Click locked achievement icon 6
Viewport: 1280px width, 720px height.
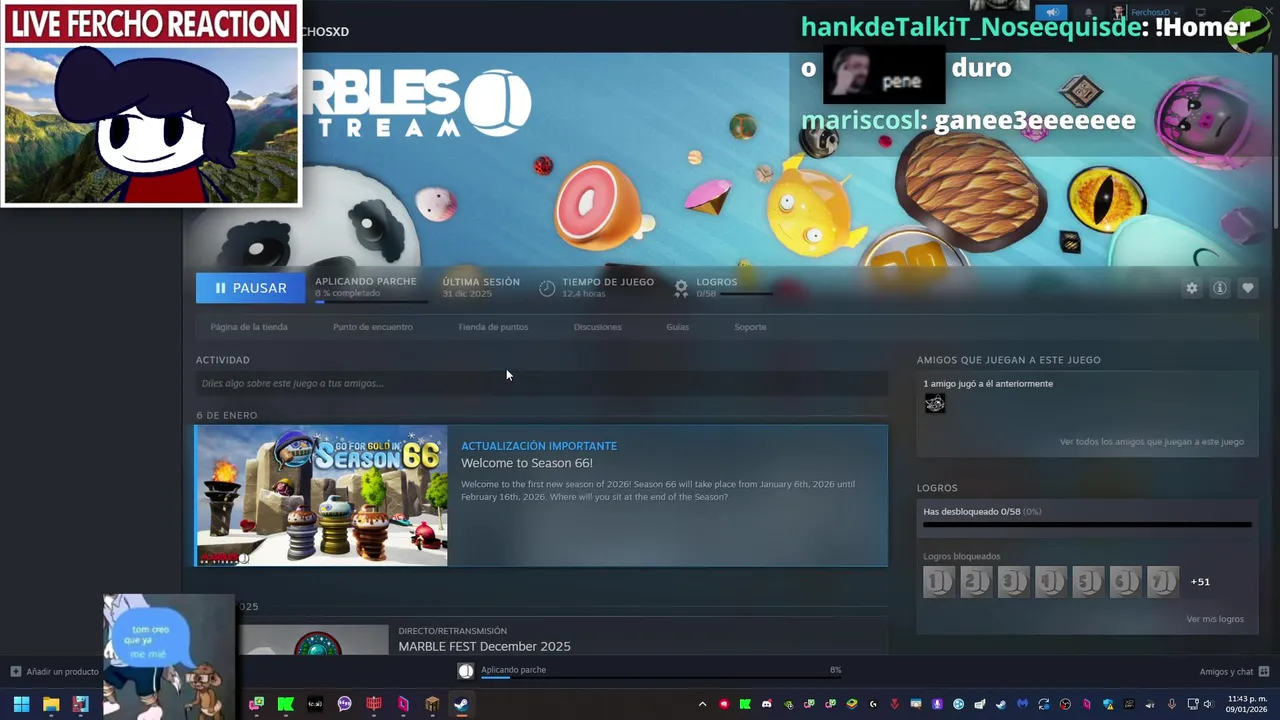click(x=1125, y=581)
